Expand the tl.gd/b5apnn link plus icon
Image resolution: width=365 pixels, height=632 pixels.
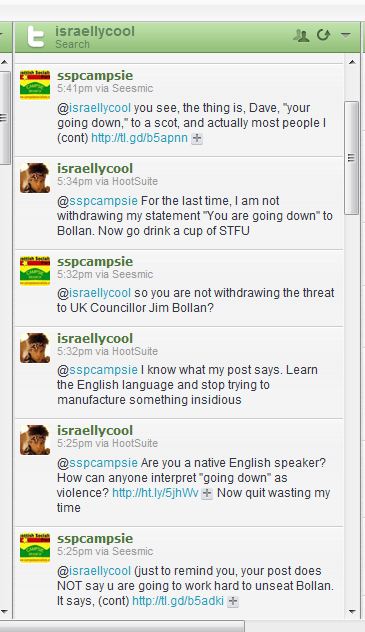point(197,138)
